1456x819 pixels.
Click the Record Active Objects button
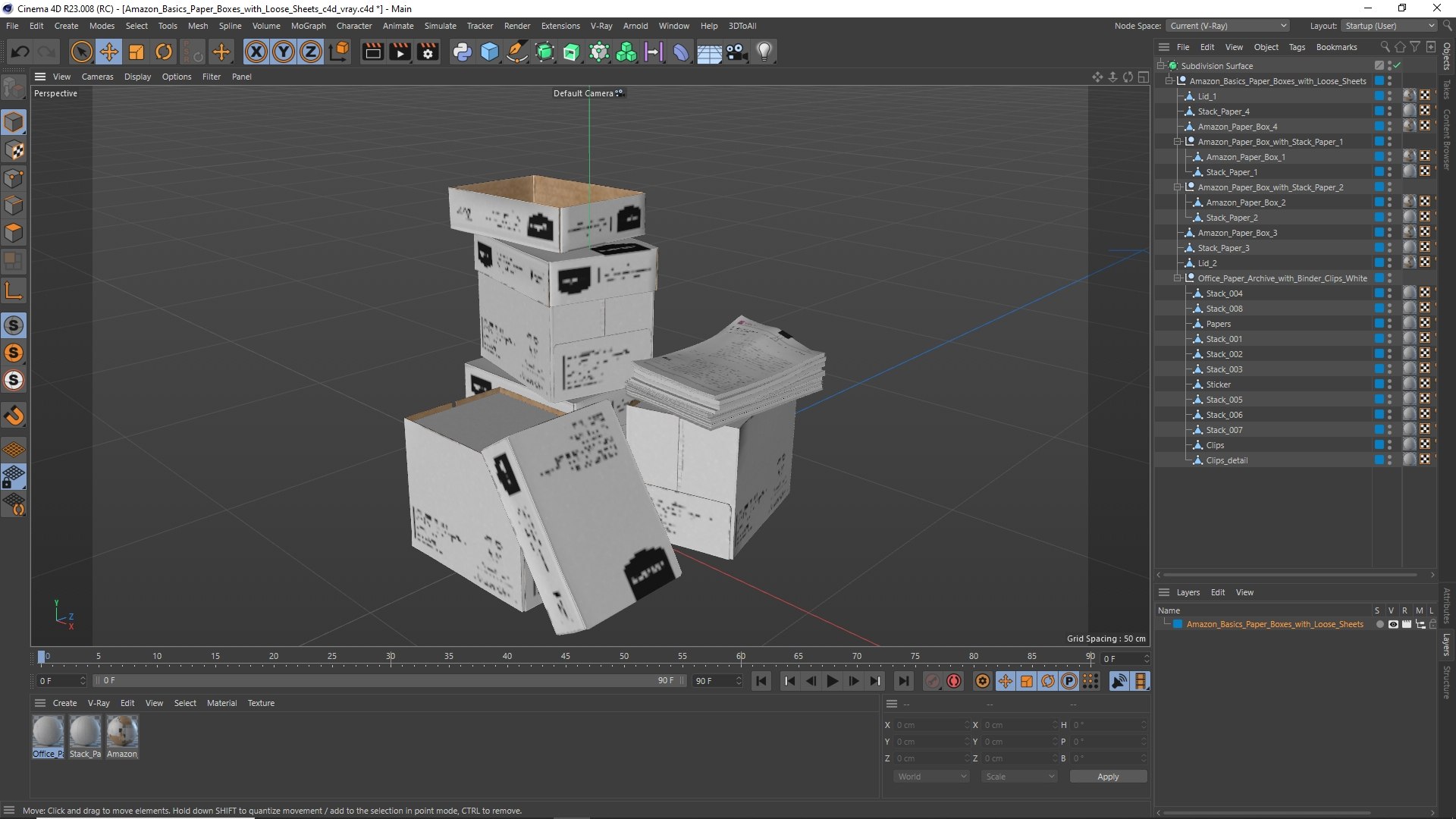[x=933, y=681]
